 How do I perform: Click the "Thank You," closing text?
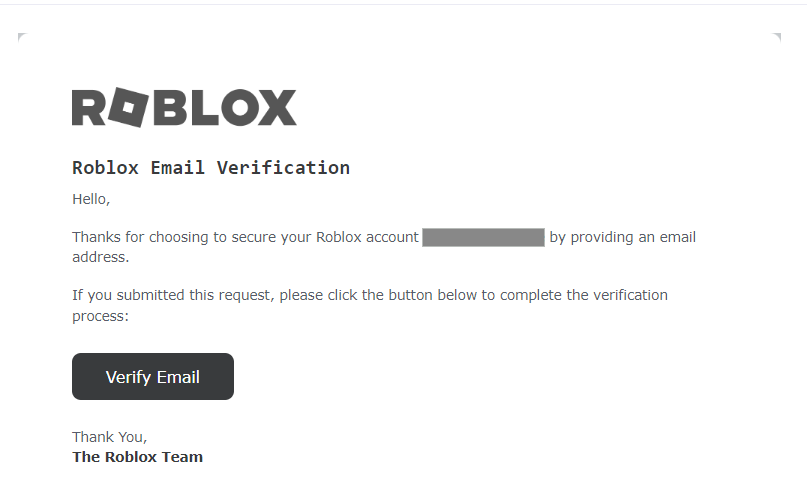110,437
